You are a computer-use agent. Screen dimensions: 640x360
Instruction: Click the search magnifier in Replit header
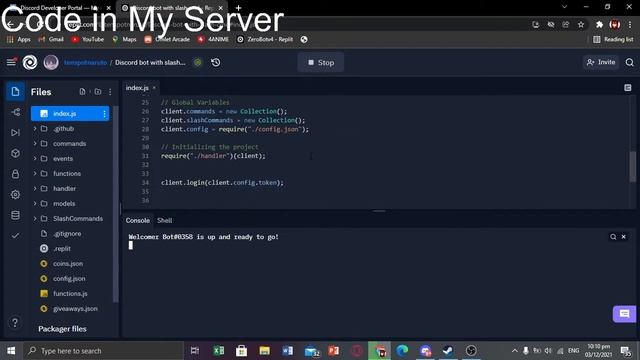tap(629, 62)
